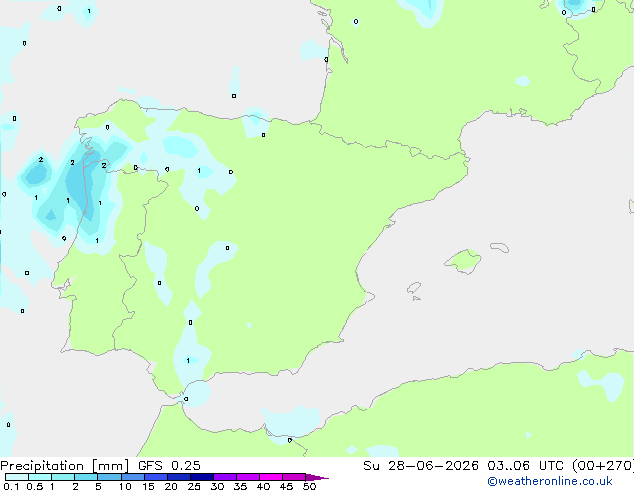634x490 pixels.
Task: Click the Ibiza island outline
Action: pos(414,289)
